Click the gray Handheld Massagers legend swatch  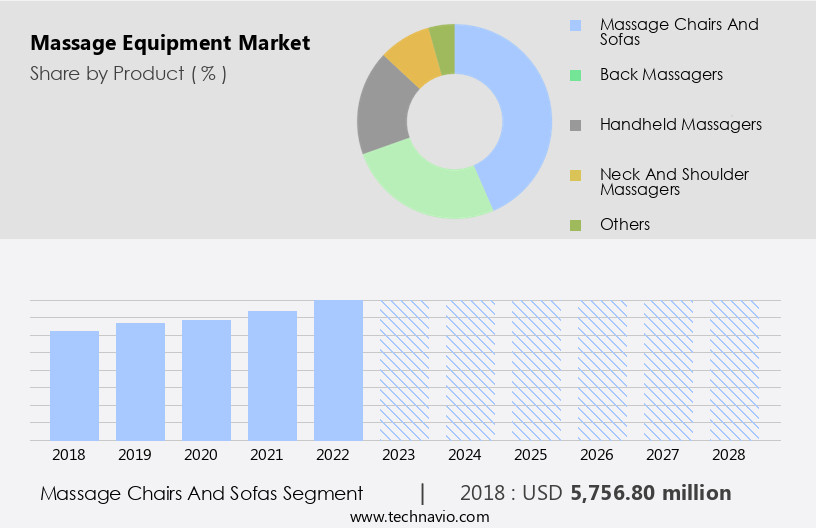pos(575,125)
